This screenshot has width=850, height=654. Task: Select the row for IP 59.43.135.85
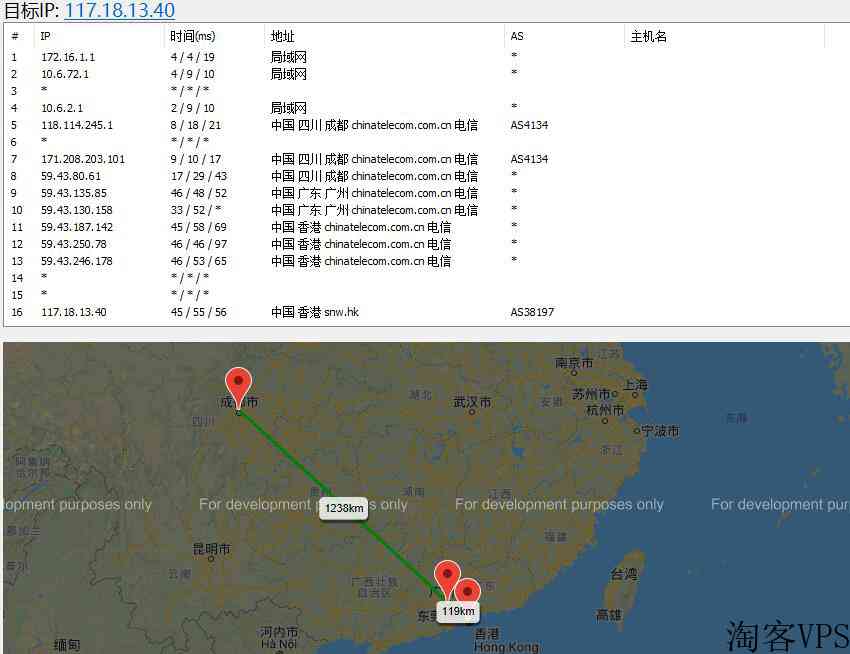(74, 193)
